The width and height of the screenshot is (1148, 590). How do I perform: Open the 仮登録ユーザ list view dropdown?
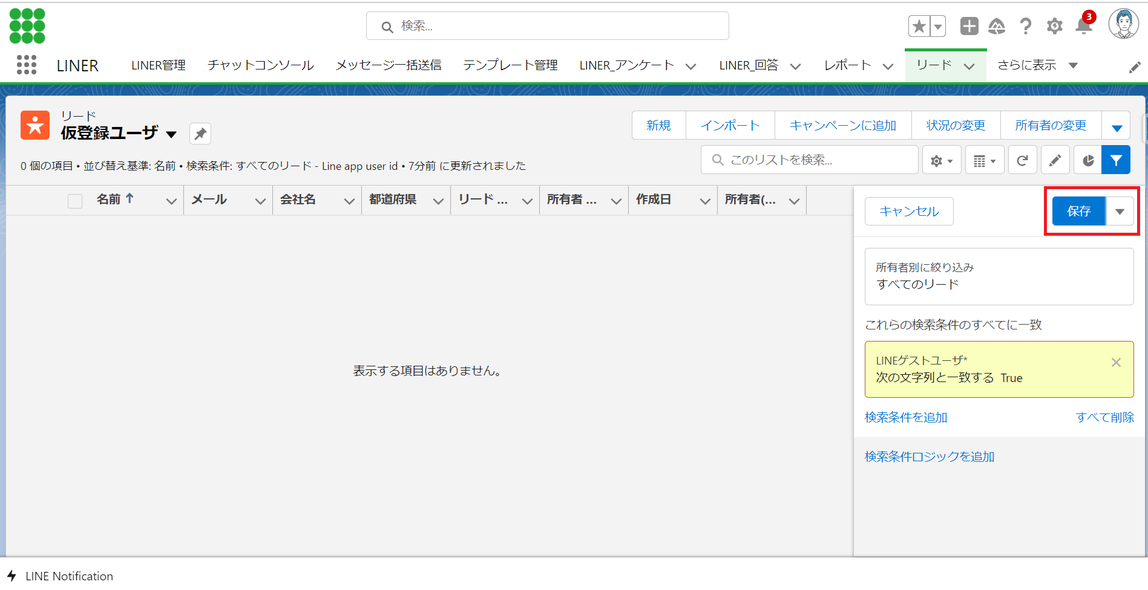point(171,135)
